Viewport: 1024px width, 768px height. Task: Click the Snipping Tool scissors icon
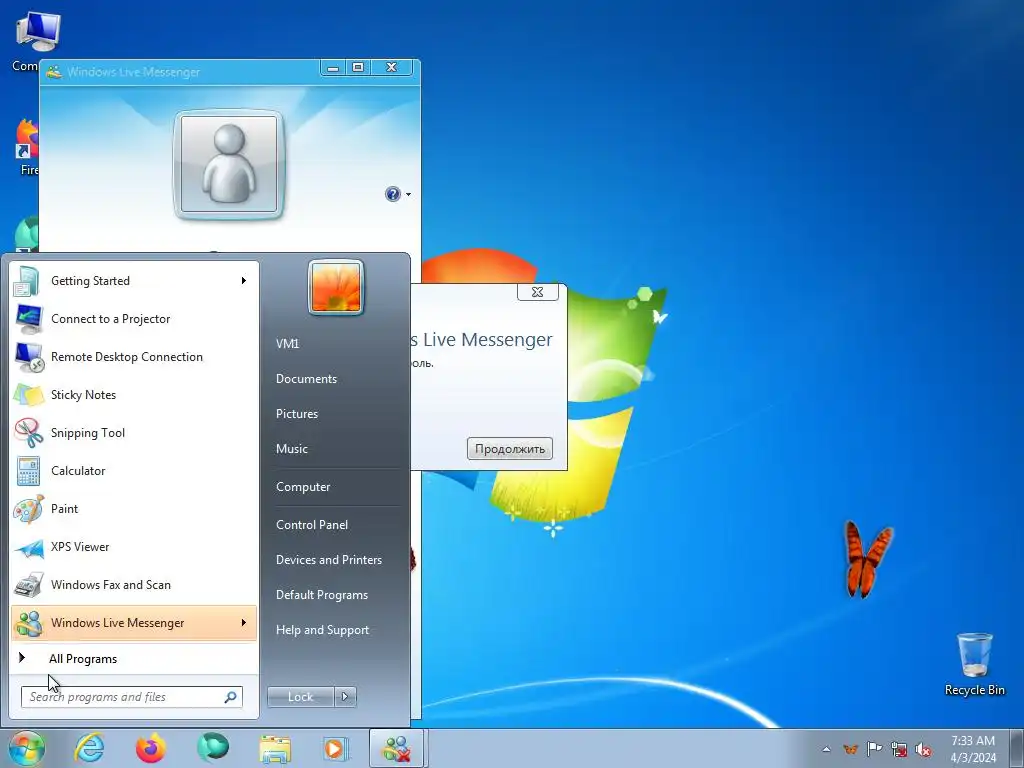[28, 433]
